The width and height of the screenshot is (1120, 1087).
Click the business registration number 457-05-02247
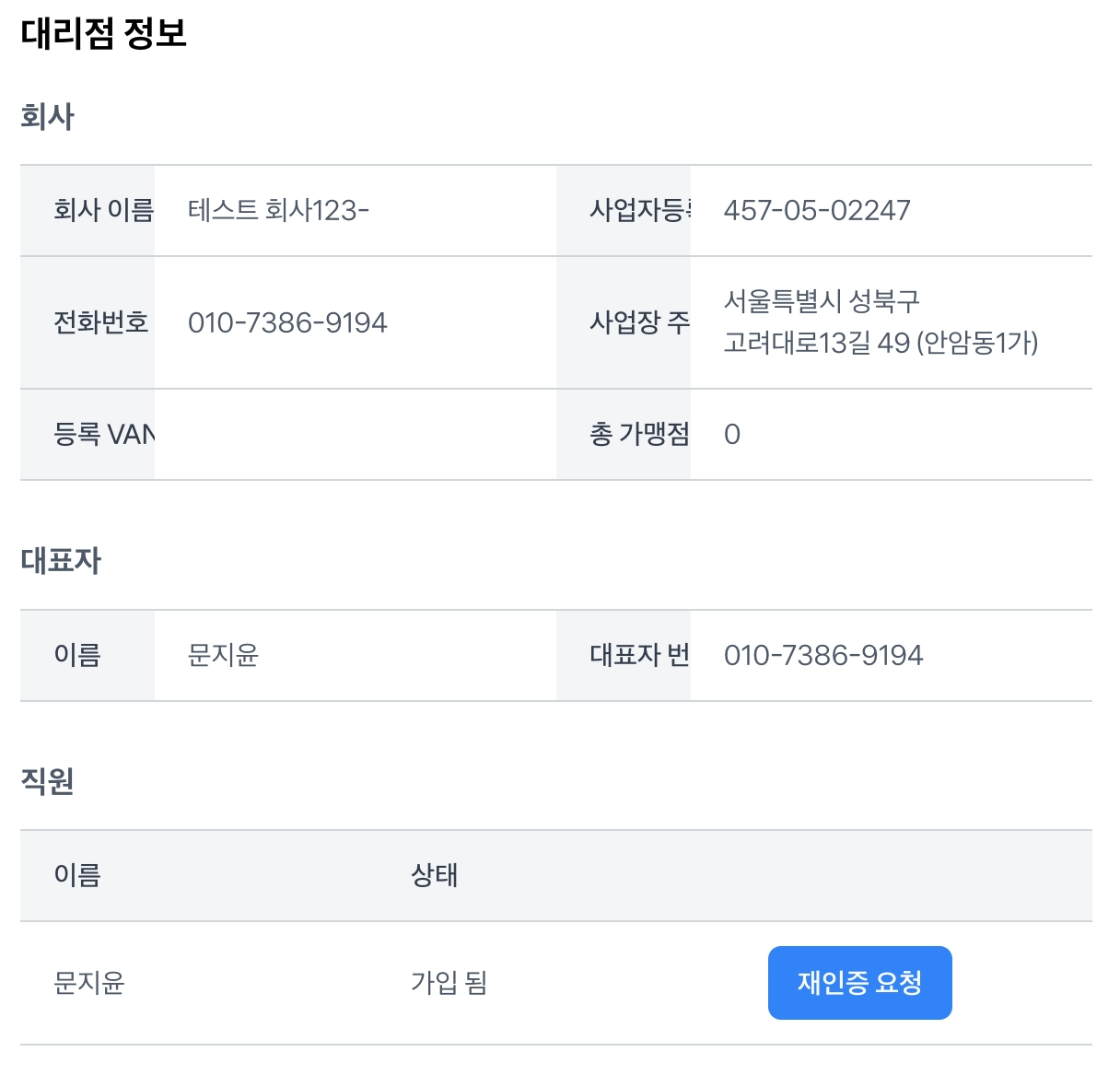pyautogui.click(x=817, y=211)
